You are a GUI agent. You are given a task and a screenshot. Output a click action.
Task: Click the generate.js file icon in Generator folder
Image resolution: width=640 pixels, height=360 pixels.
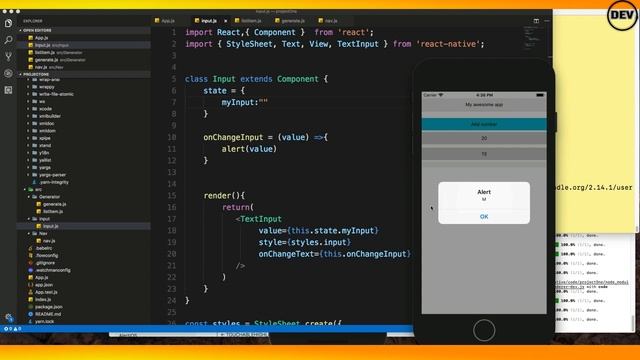point(39,204)
